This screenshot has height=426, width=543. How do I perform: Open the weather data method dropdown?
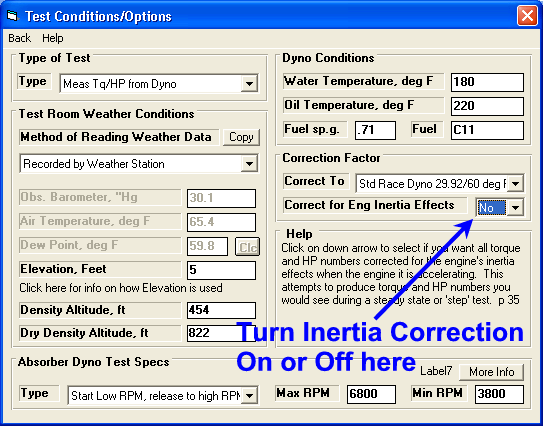(249, 163)
